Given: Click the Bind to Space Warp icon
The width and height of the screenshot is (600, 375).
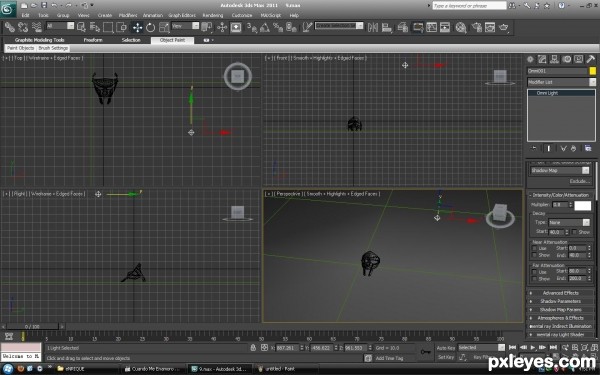Looking at the screenshot, I should coord(37,27).
